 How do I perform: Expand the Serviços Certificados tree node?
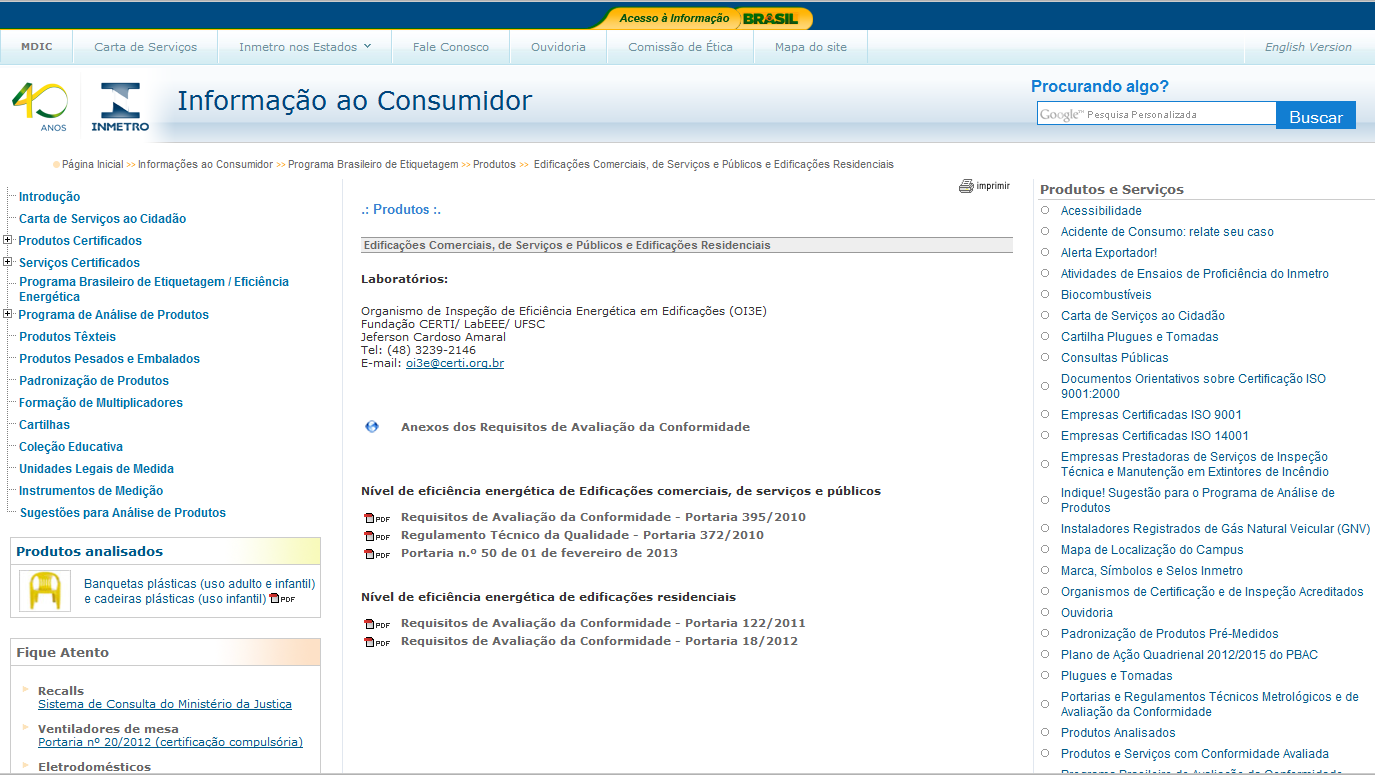pyautogui.click(x=8, y=262)
